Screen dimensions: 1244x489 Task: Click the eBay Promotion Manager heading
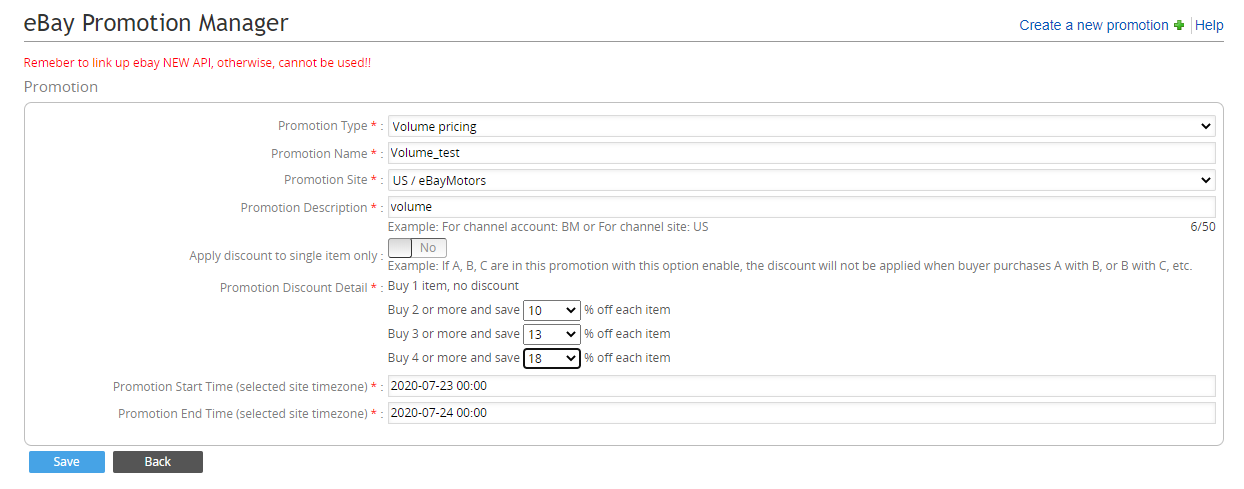click(x=156, y=22)
